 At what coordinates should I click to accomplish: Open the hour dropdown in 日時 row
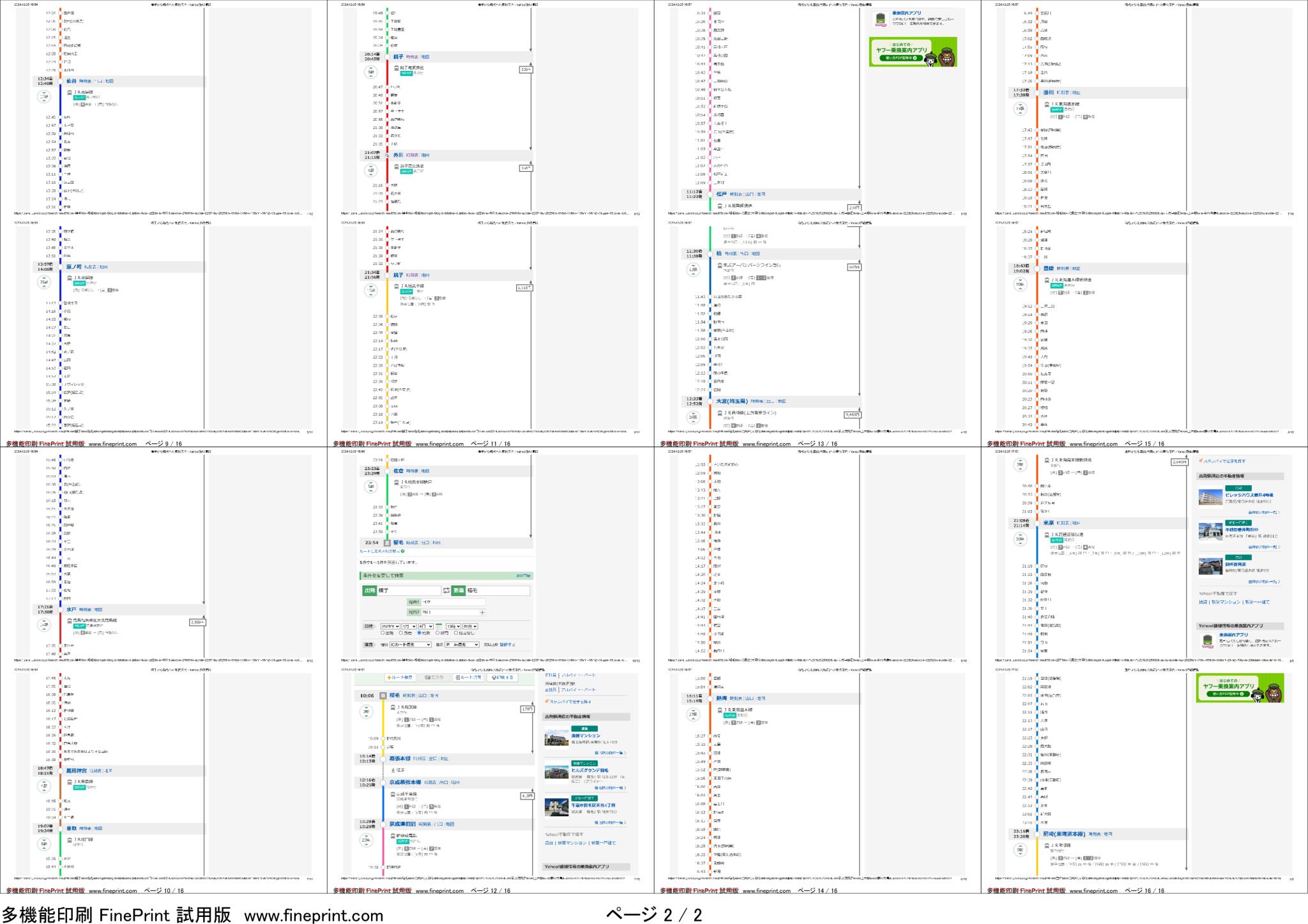click(453, 626)
